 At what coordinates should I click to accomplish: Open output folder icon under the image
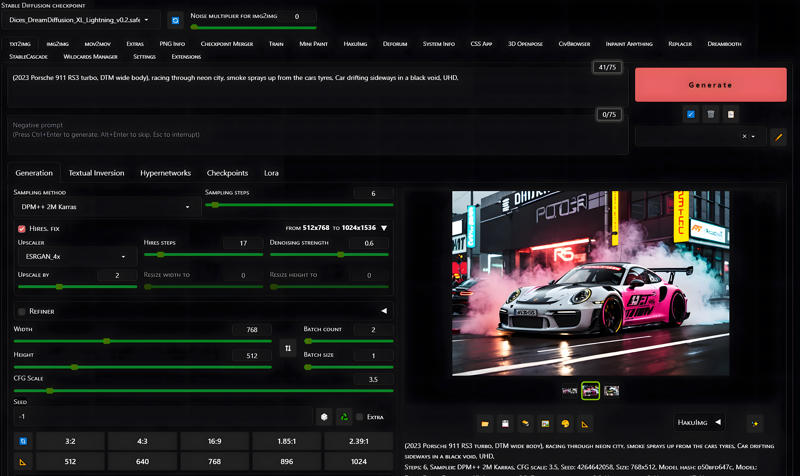click(485, 423)
